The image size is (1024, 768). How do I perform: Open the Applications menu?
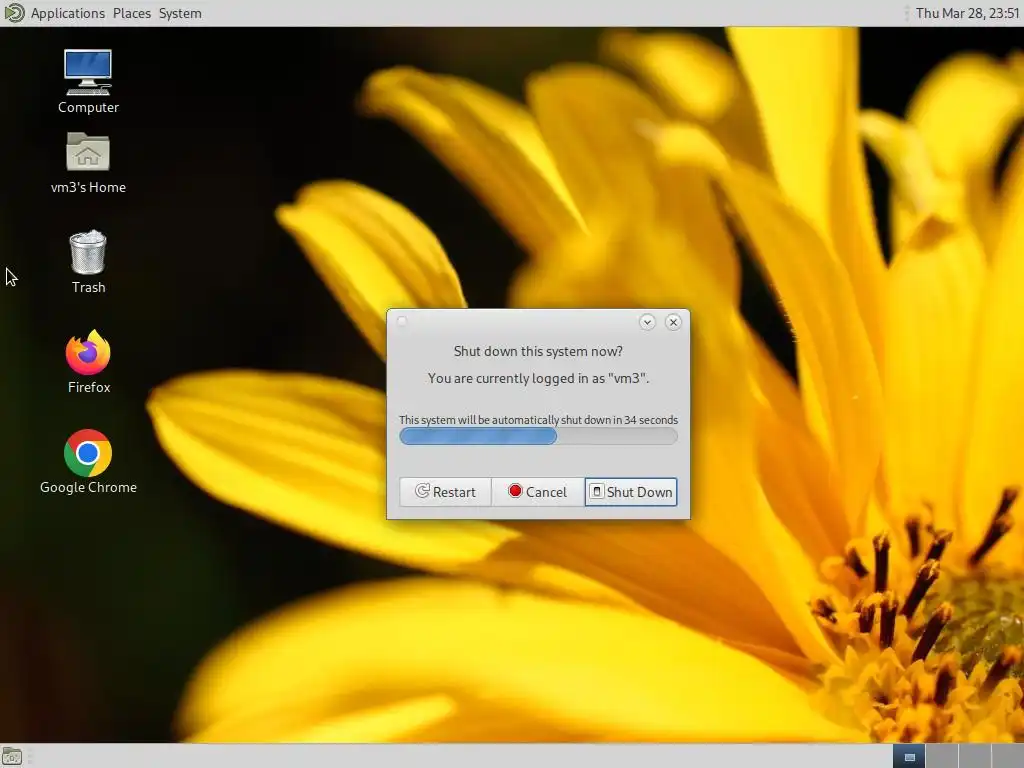(x=67, y=13)
